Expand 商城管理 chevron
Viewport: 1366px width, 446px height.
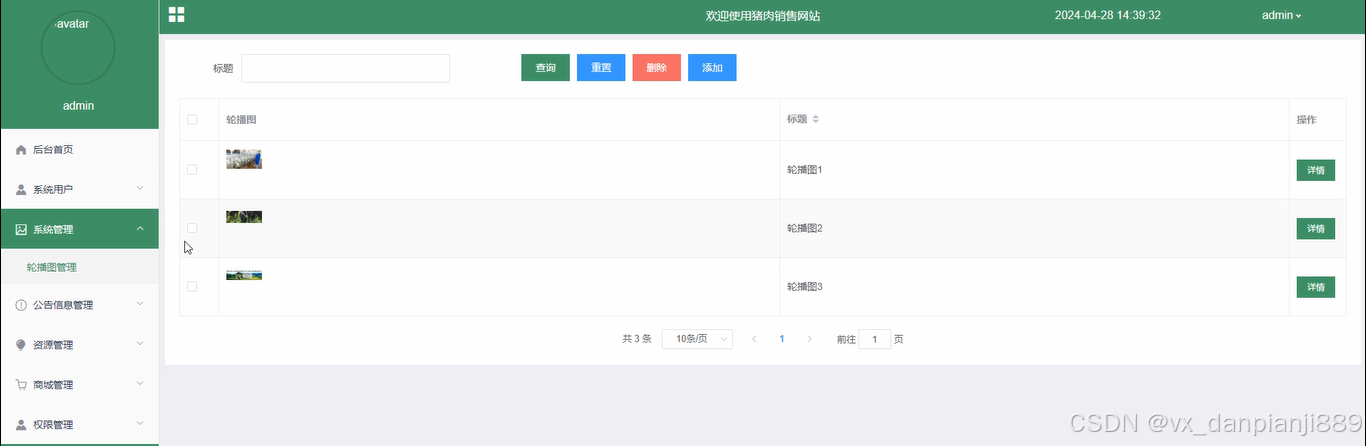point(140,384)
